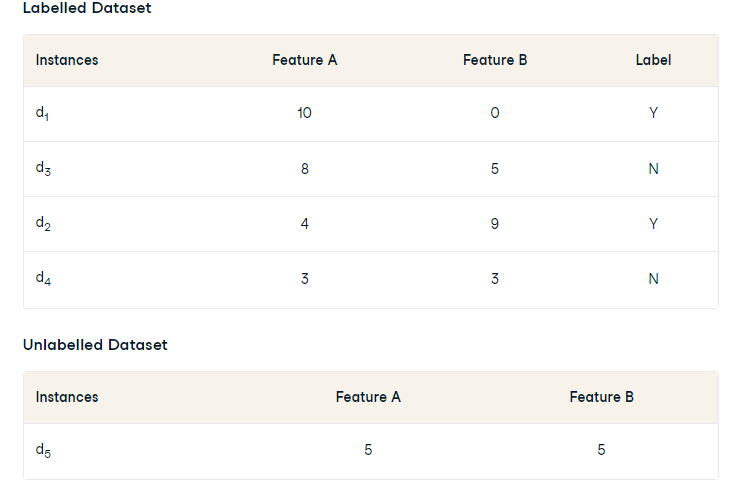Click Feature B header in Unlabelled Dataset table
This screenshot has height=490, width=752.
coord(601,397)
